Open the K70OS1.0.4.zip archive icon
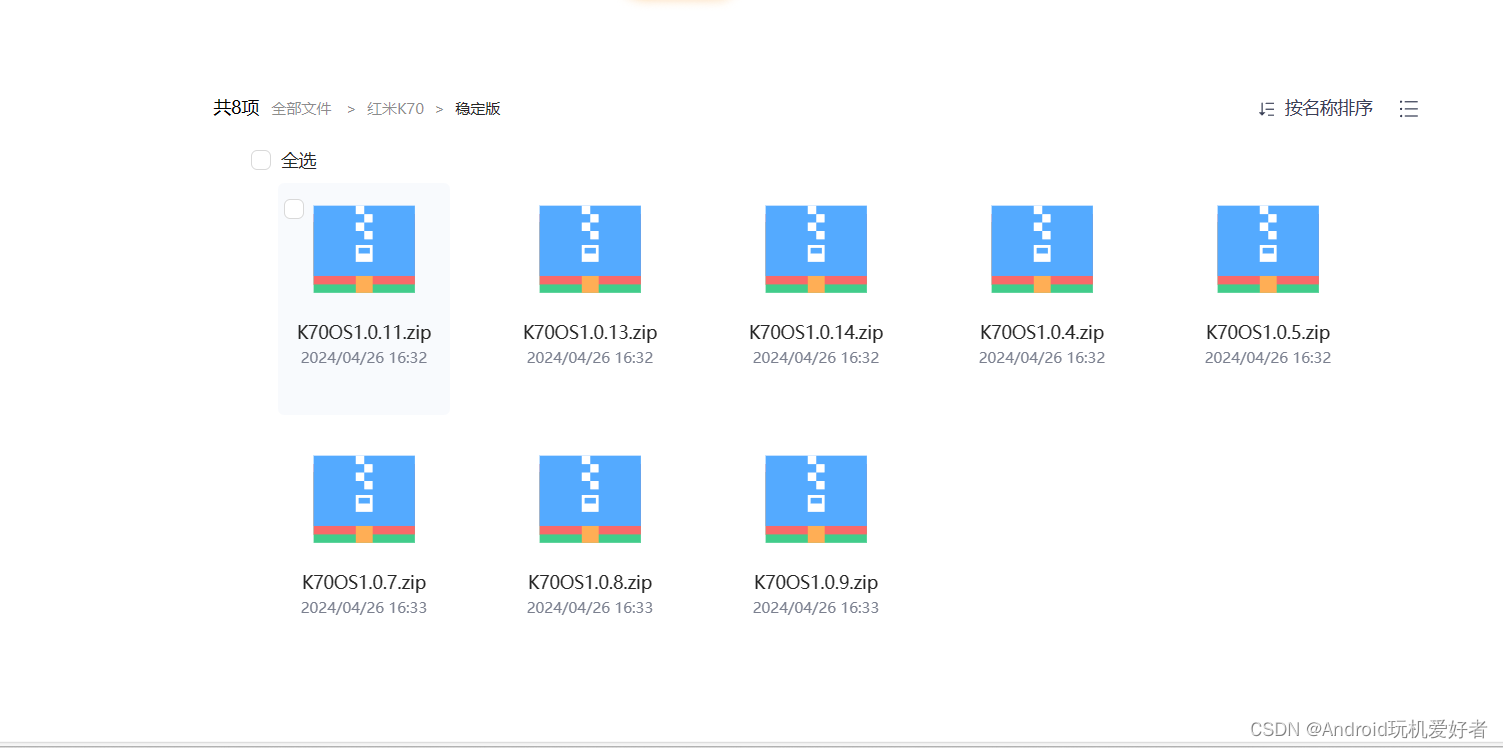Image resolution: width=1503 pixels, height=748 pixels. pos(1042,249)
